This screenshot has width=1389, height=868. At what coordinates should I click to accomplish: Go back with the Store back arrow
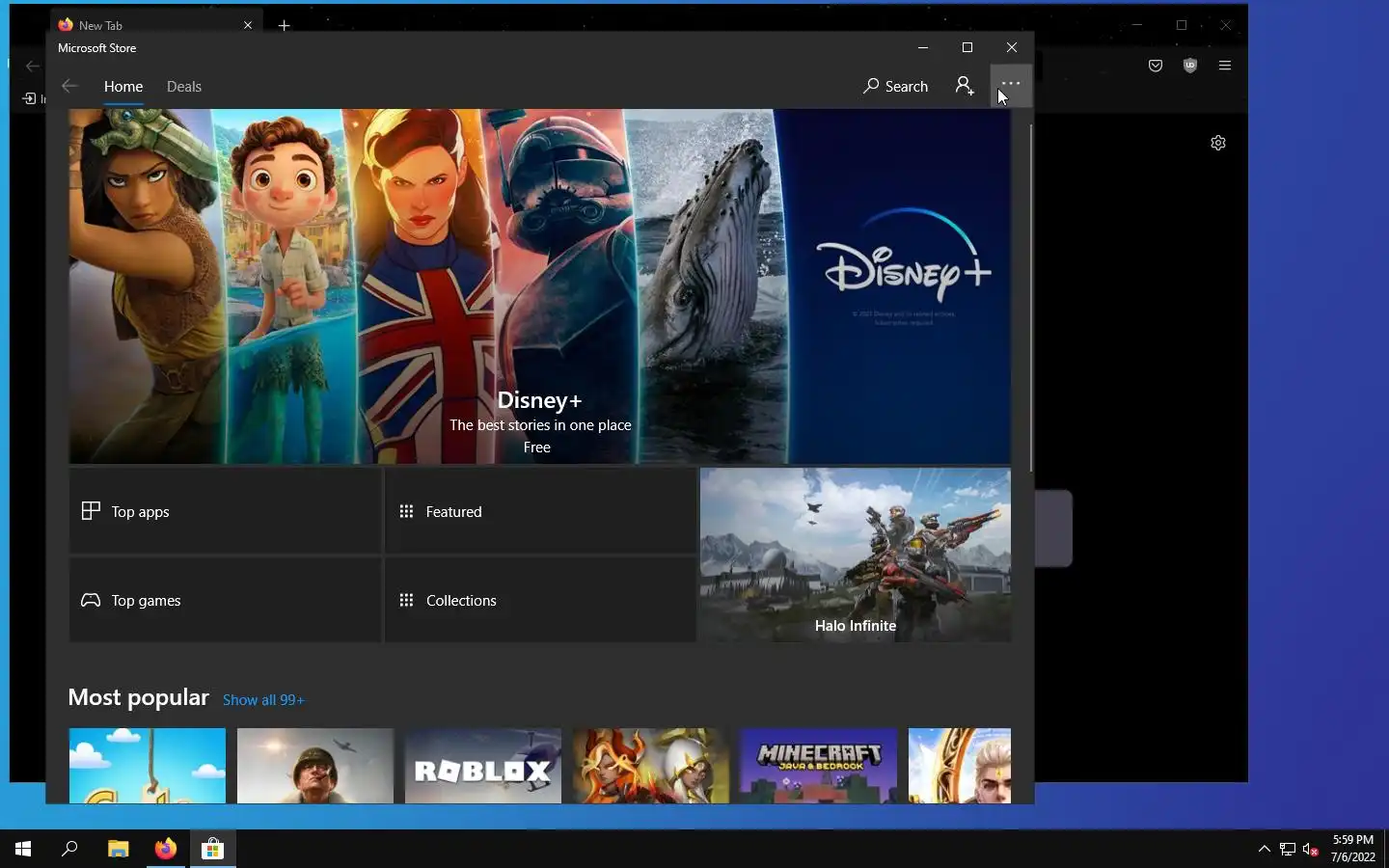(69, 86)
